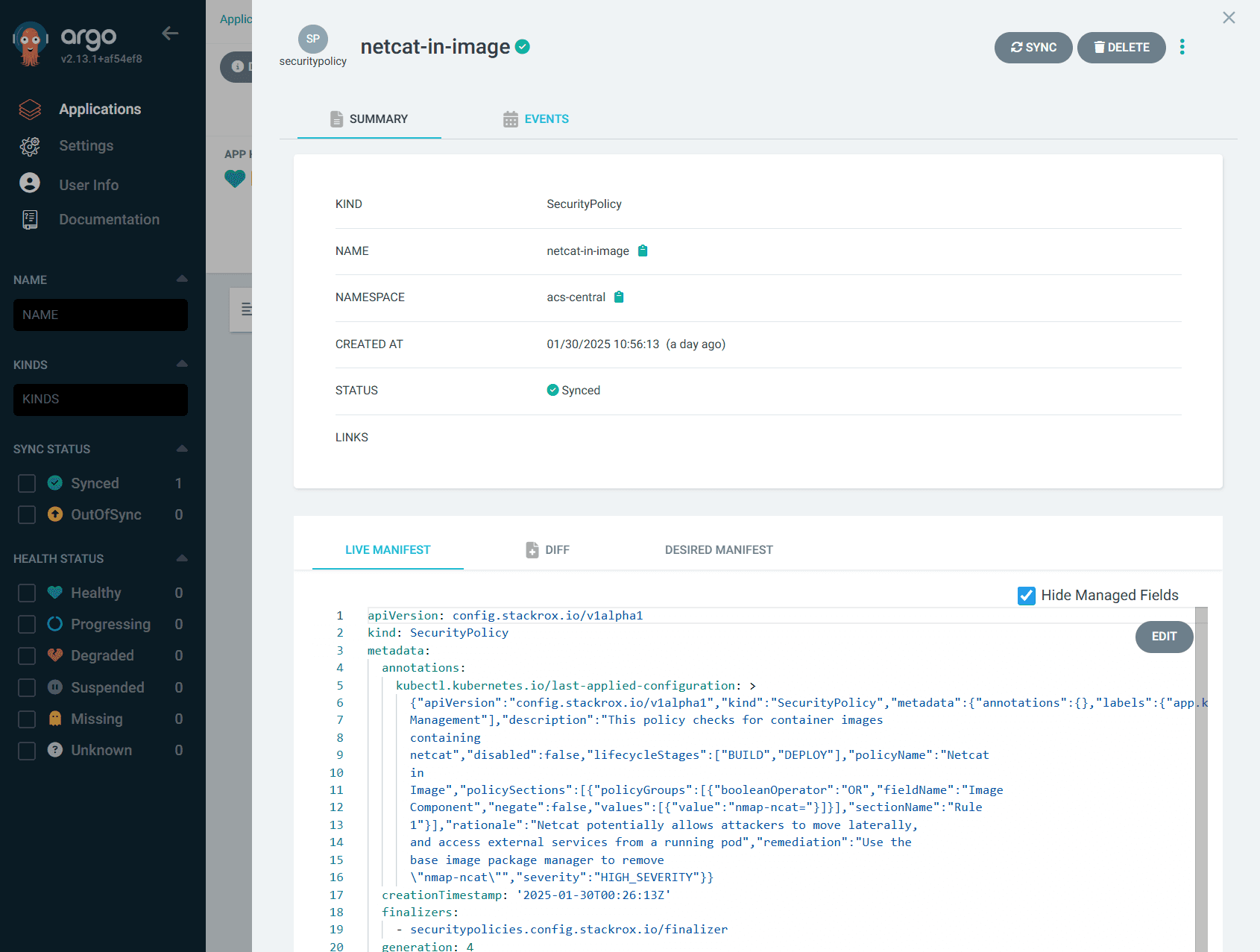Image resolution: width=1260 pixels, height=952 pixels.
Task: Close the resource details panel
Action: tap(1229, 17)
